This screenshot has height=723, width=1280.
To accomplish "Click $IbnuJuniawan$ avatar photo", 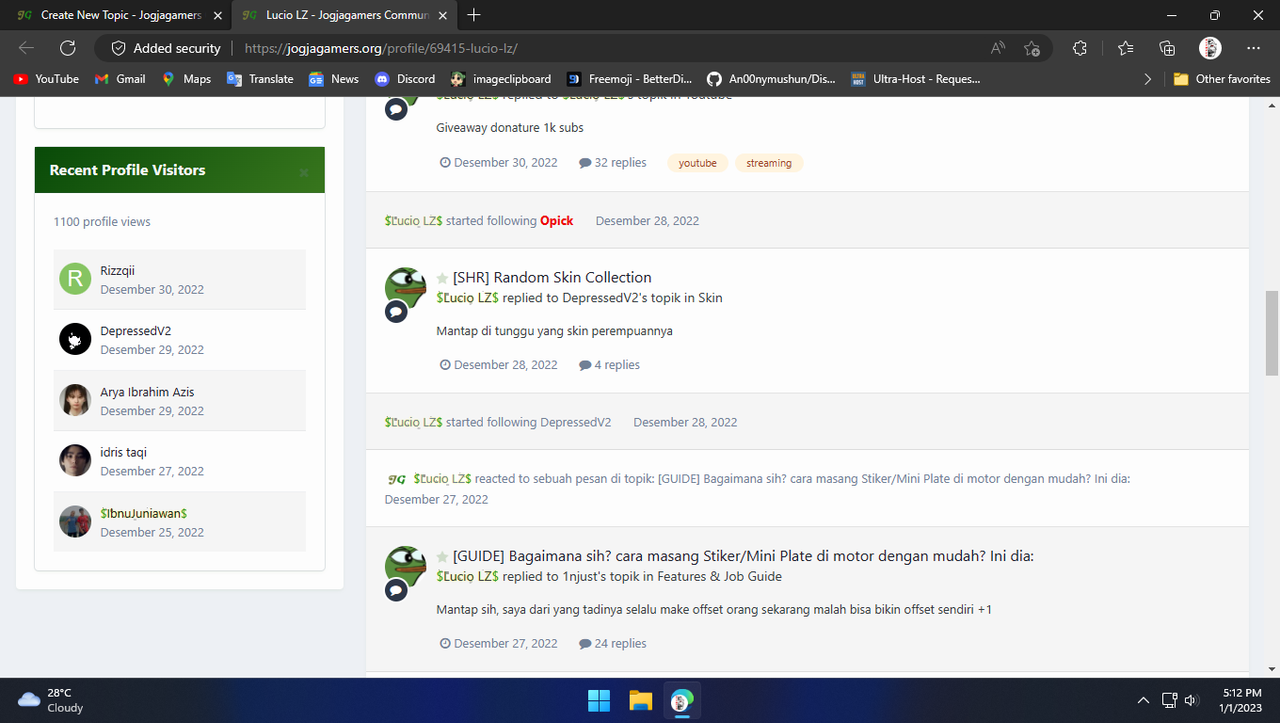I will pyautogui.click(x=75, y=521).
